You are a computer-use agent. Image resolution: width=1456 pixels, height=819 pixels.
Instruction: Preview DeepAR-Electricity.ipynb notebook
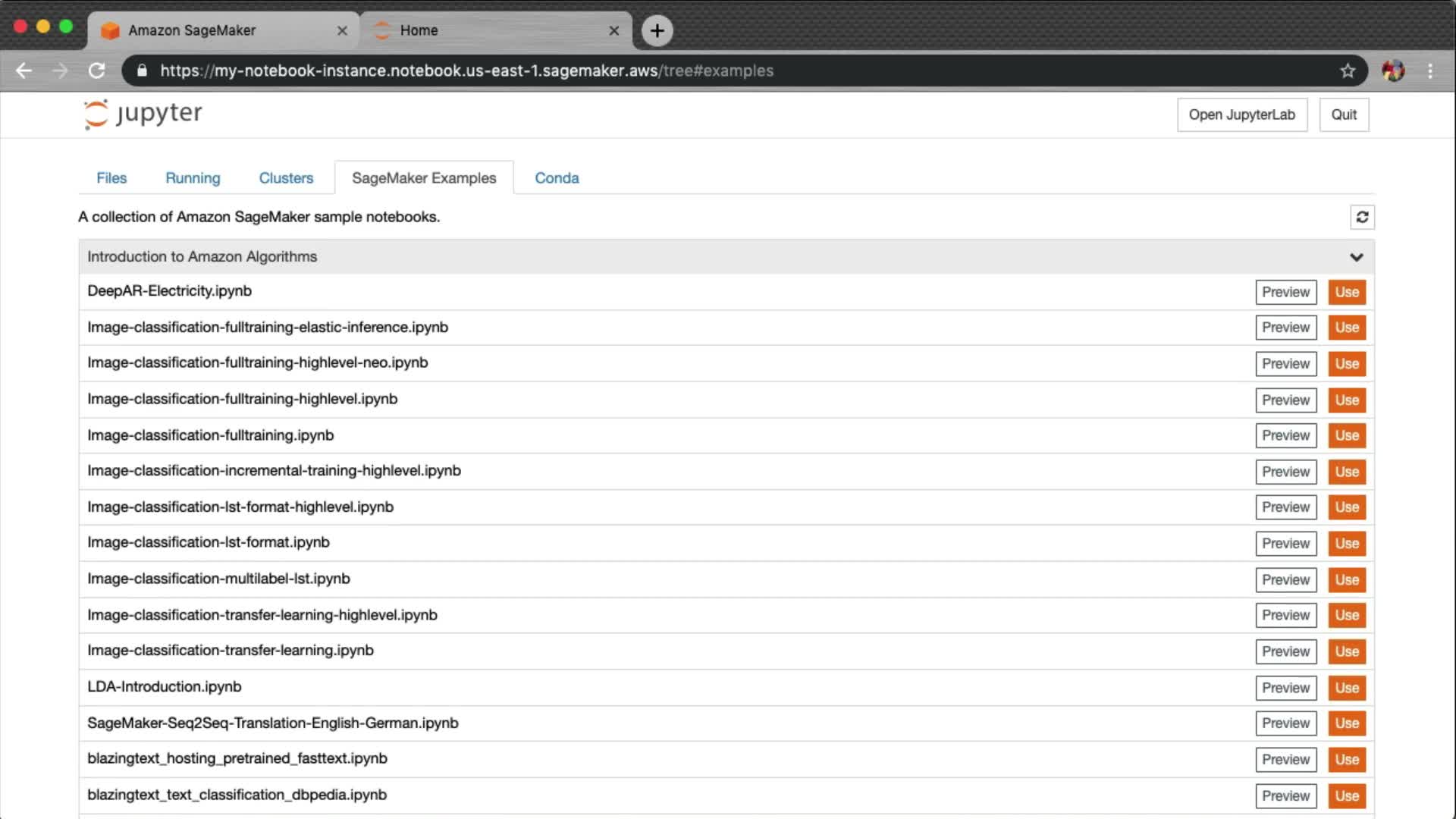pyautogui.click(x=1285, y=292)
